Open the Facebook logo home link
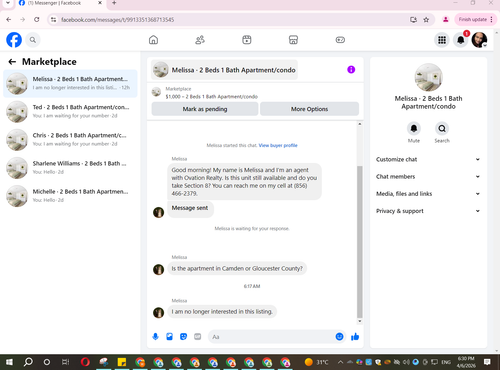Image resolution: width=500 pixels, height=370 pixels. [x=14, y=40]
